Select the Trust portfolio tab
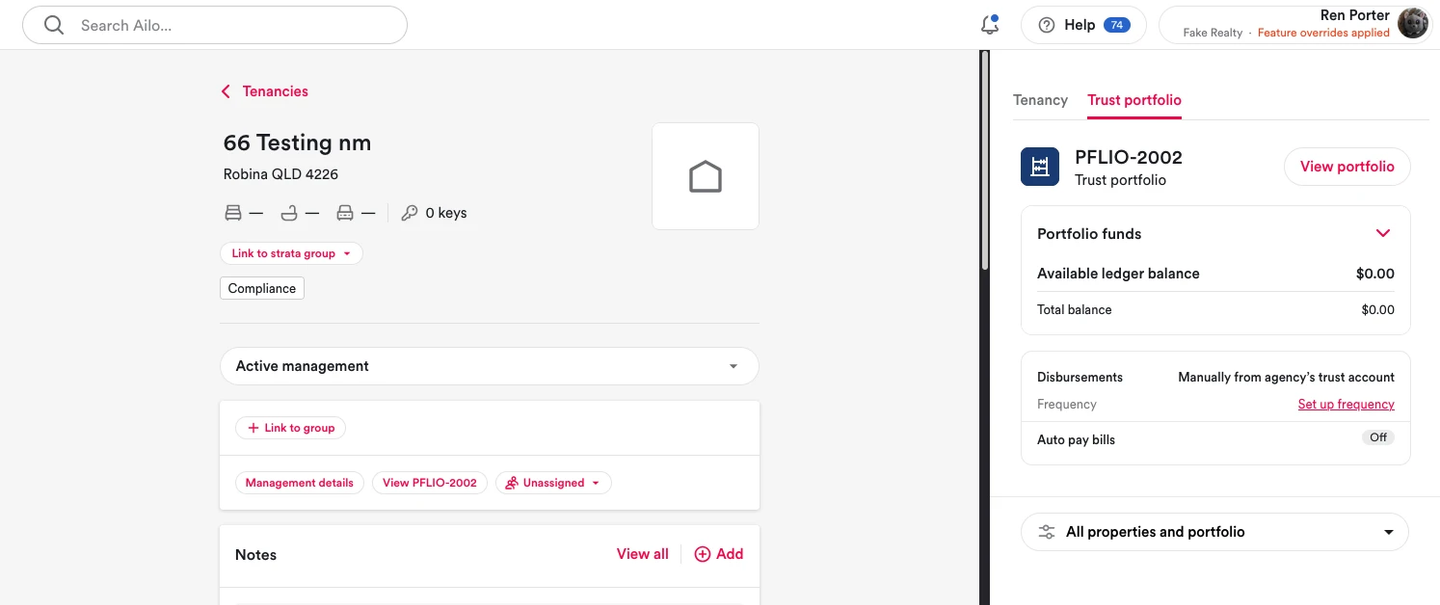 [1134, 100]
